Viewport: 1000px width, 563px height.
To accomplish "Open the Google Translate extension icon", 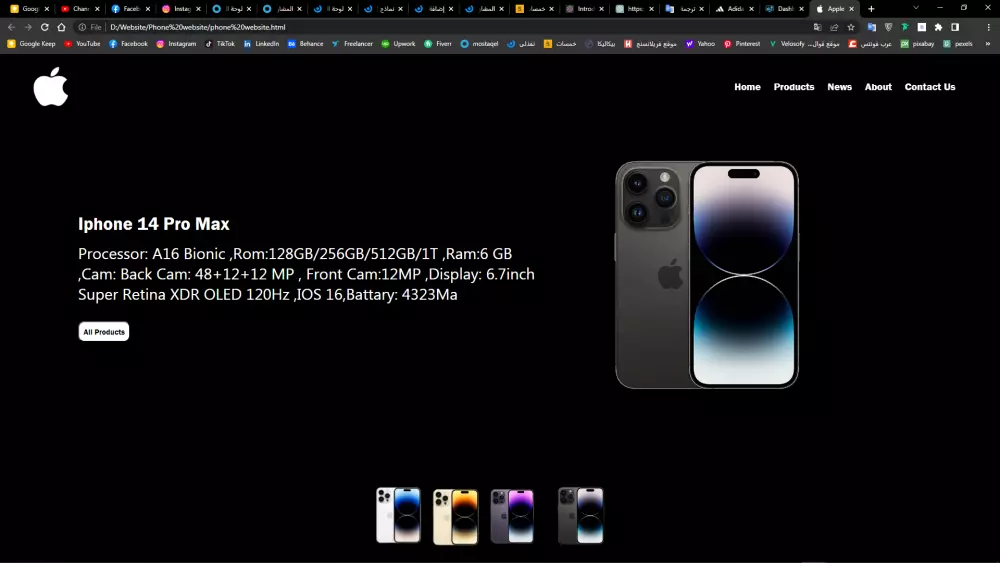I will click(x=872, y=27).
